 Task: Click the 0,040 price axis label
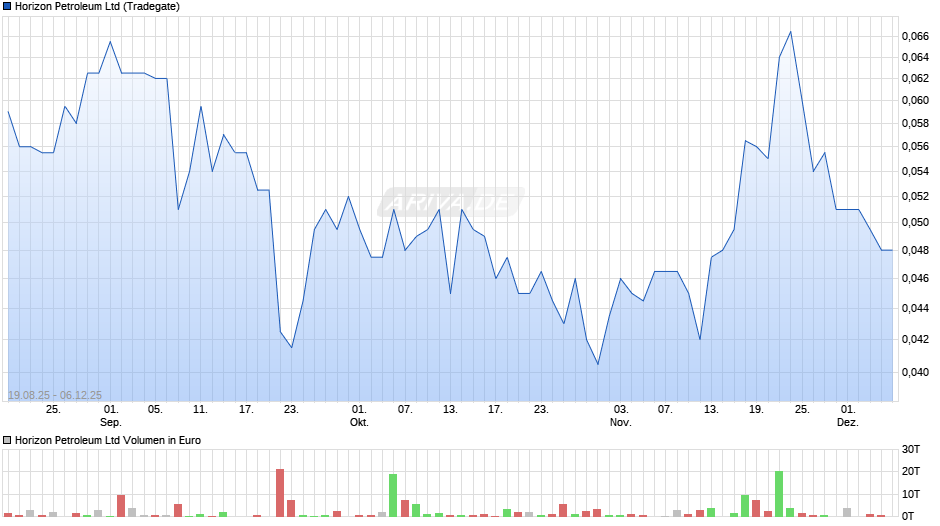click(915, 372)
